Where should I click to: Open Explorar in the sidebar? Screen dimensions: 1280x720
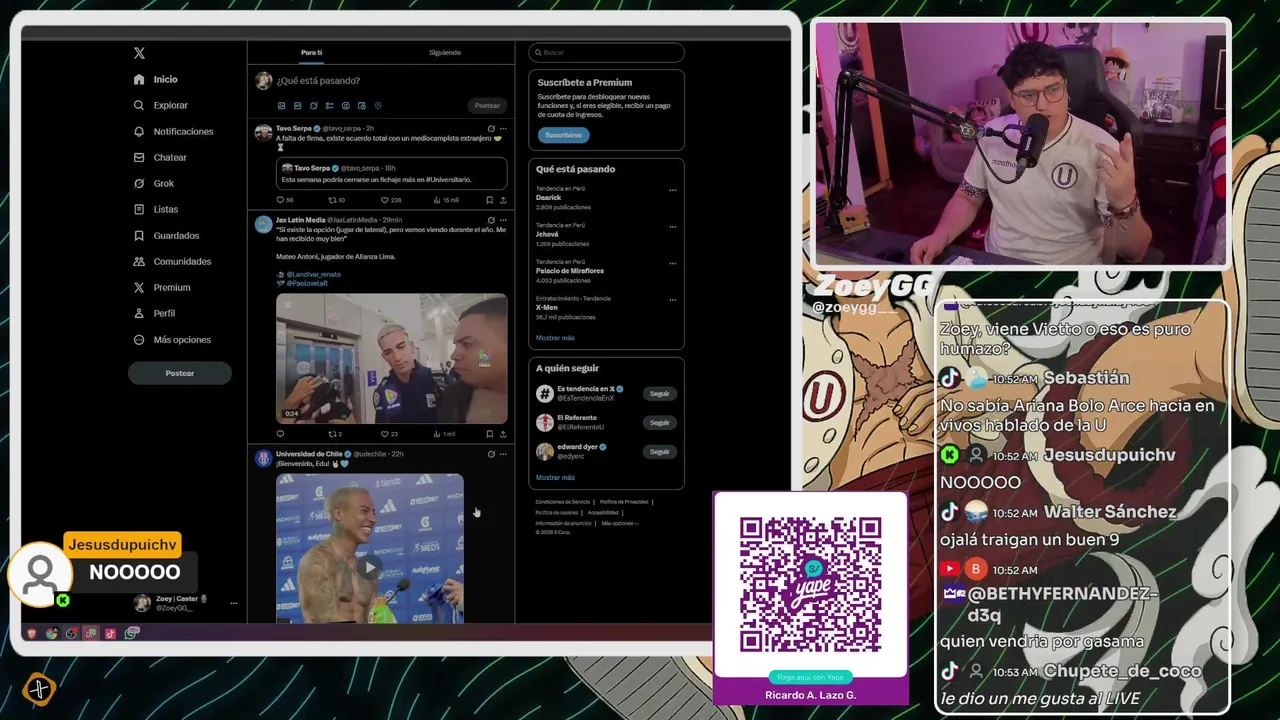pyautogui.click(x=161, y=105)
